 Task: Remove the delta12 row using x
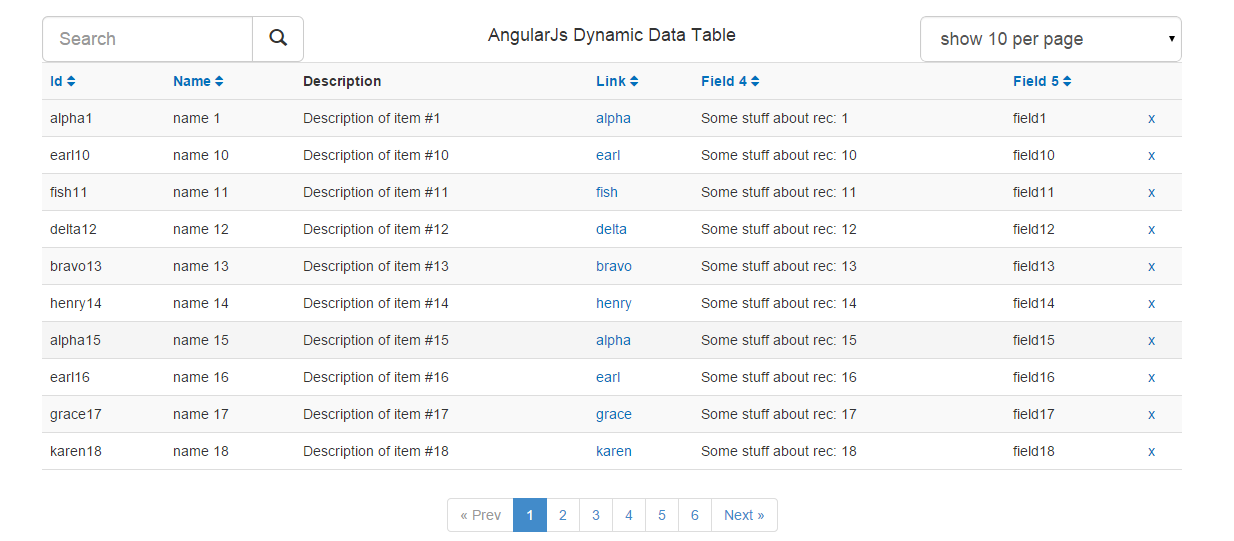click(1151, 229)
